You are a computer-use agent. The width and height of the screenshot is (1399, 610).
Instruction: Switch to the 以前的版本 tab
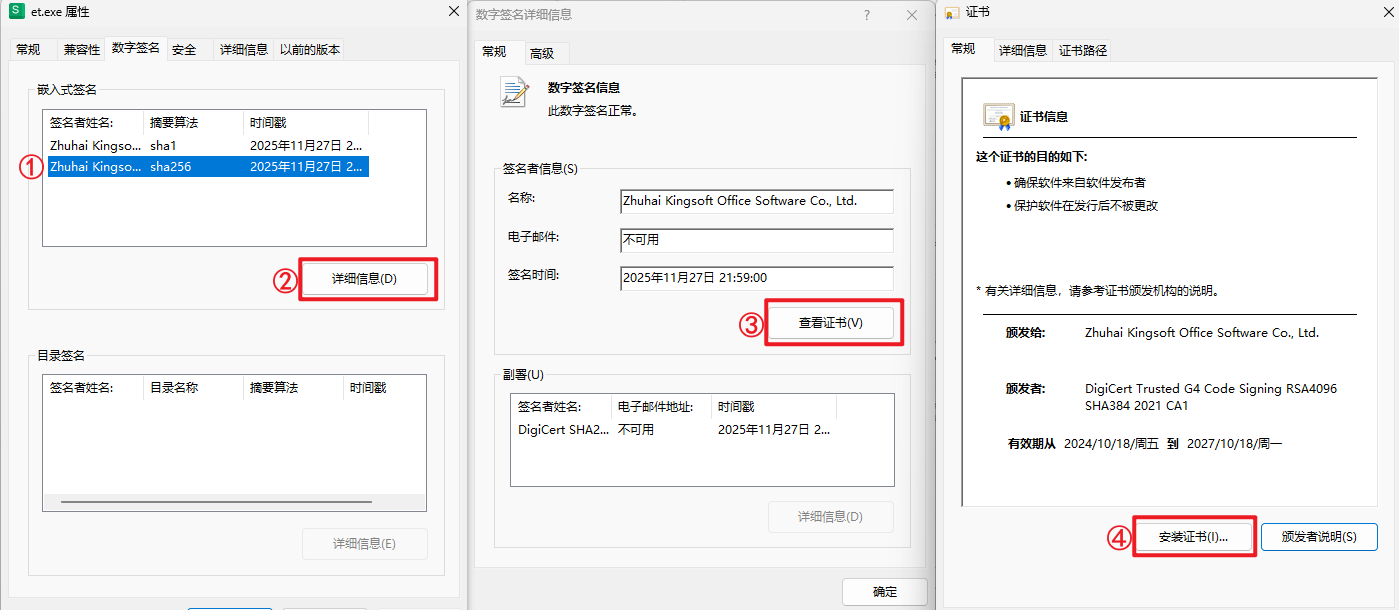coord(309,50)
